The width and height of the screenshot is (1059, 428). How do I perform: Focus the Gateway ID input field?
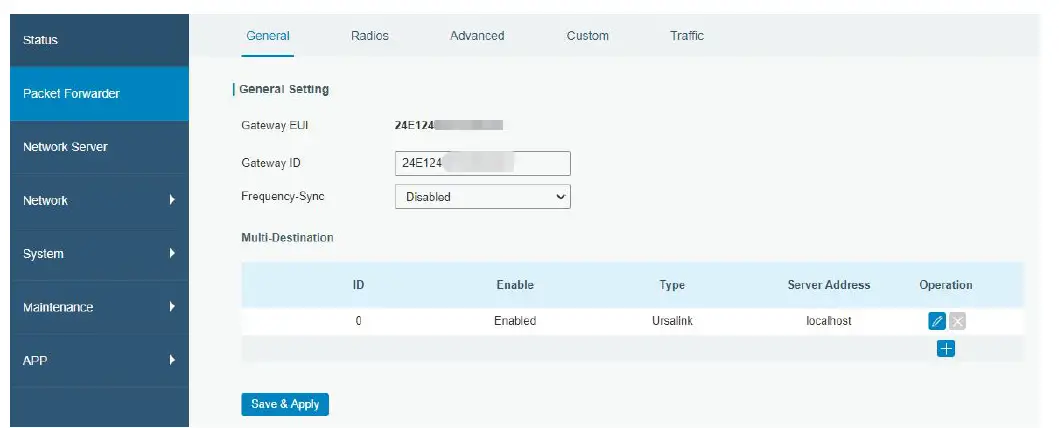(482, 163)
